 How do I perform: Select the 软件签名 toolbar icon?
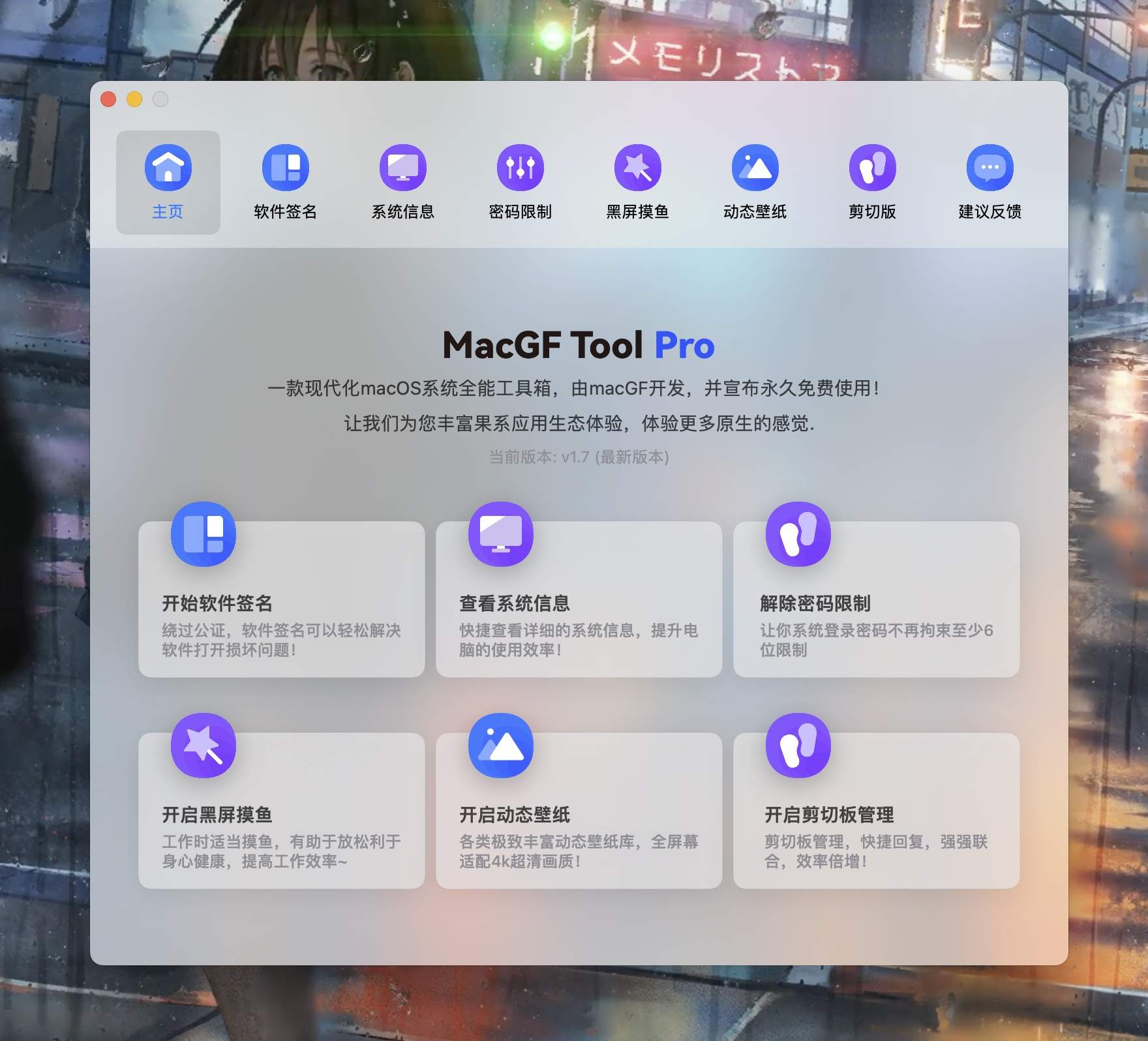tap(286, 168)
